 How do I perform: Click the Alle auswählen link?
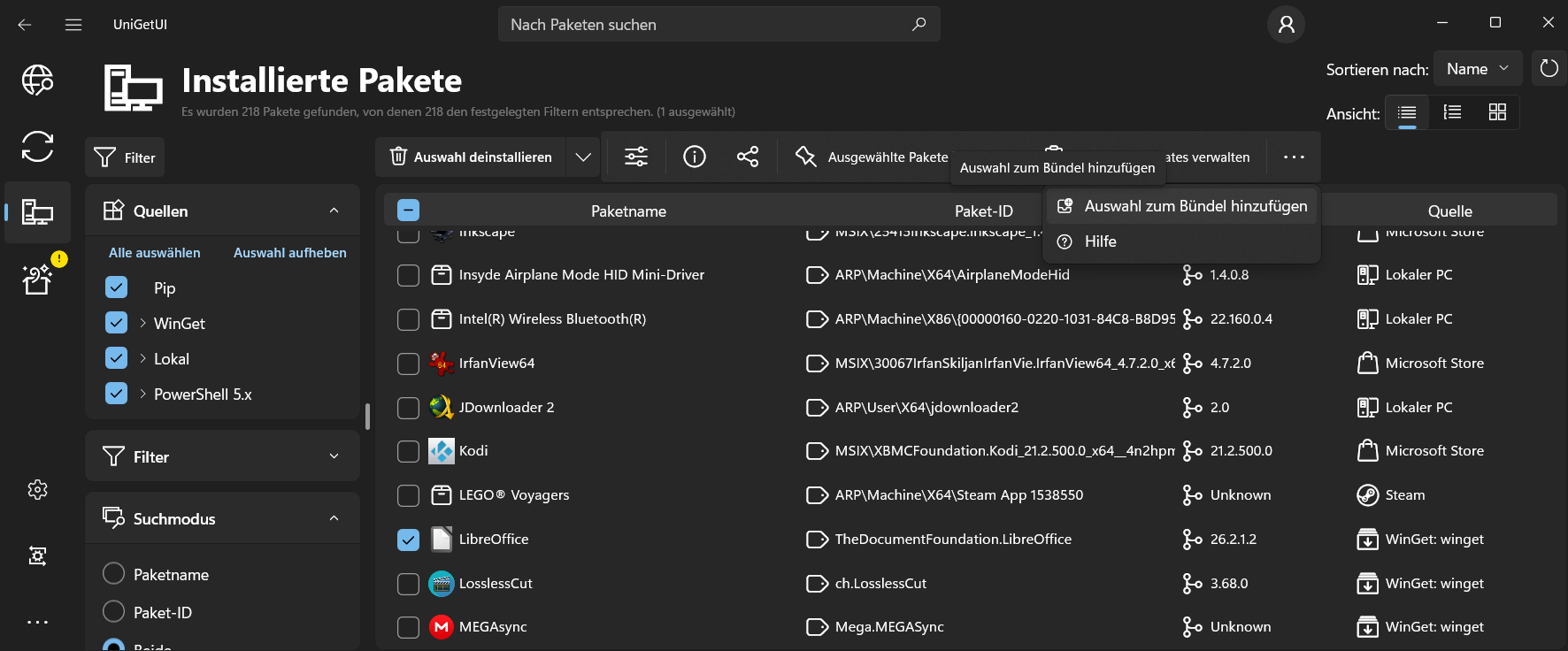tap(155, 253)
